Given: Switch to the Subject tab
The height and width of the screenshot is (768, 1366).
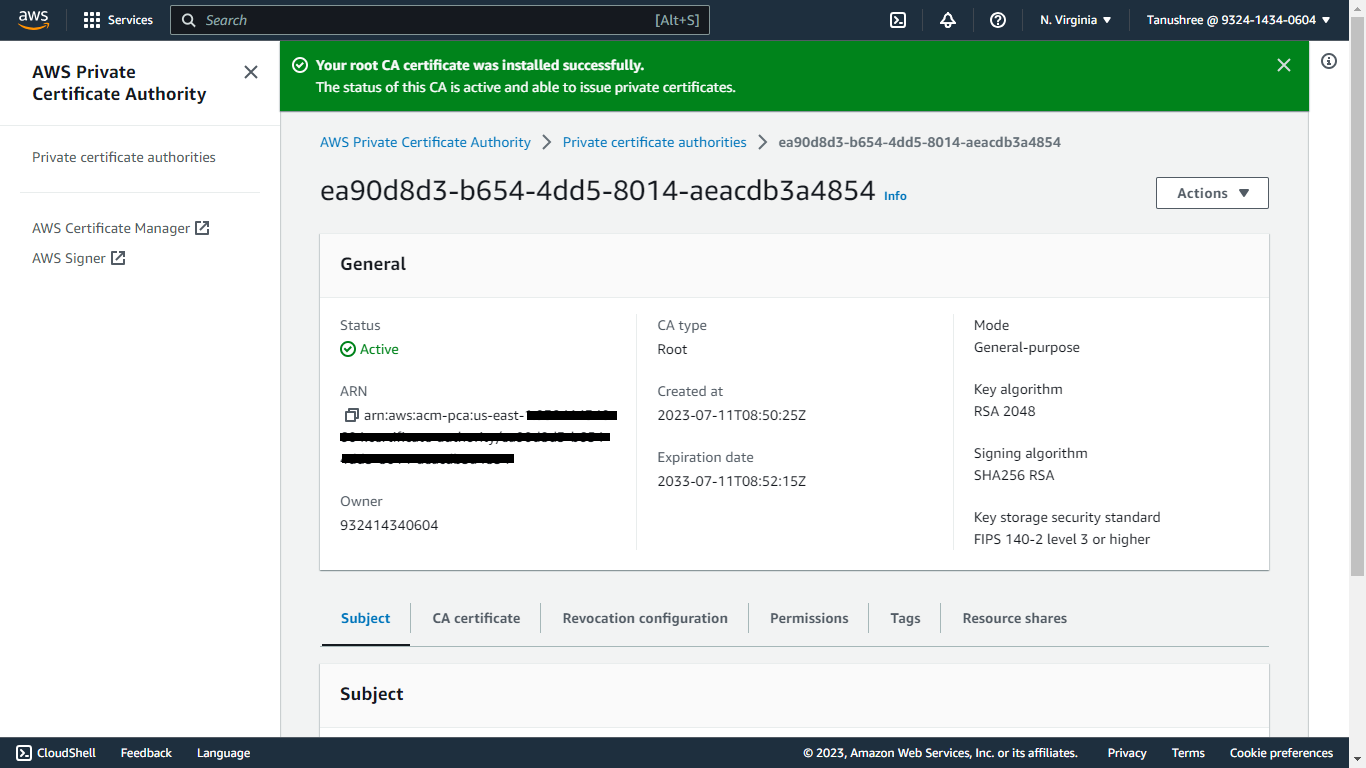Looking at the screenshot, I should 365,618.
